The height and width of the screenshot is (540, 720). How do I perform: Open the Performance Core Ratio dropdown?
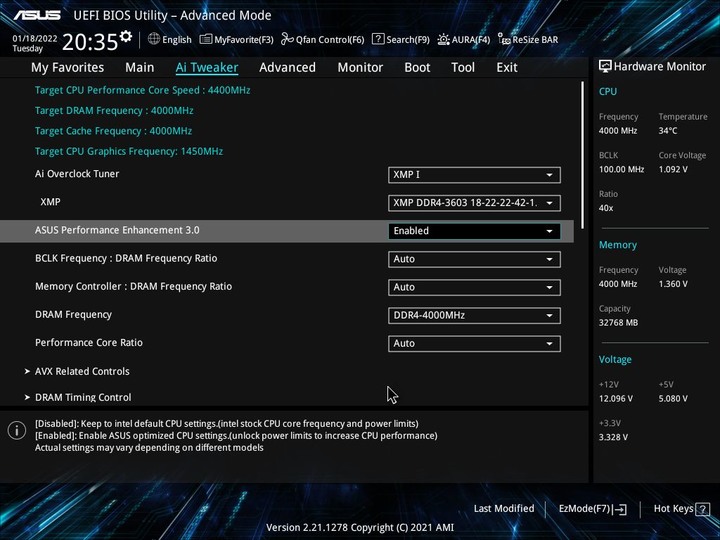click(x=474, y=343)
